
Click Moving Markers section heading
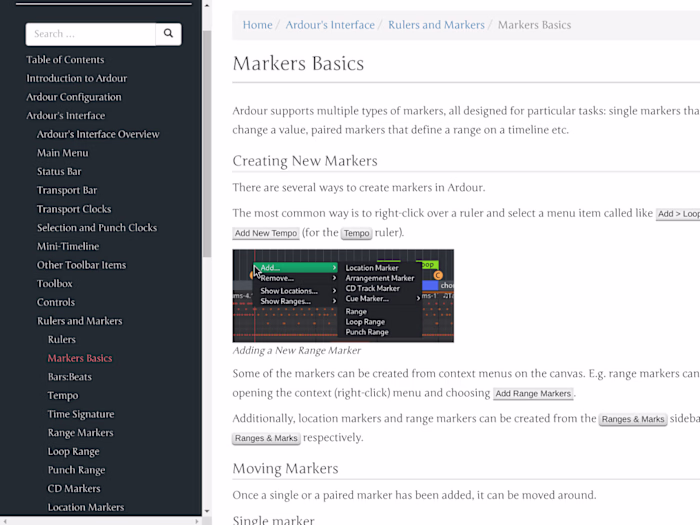coord(285,468)
